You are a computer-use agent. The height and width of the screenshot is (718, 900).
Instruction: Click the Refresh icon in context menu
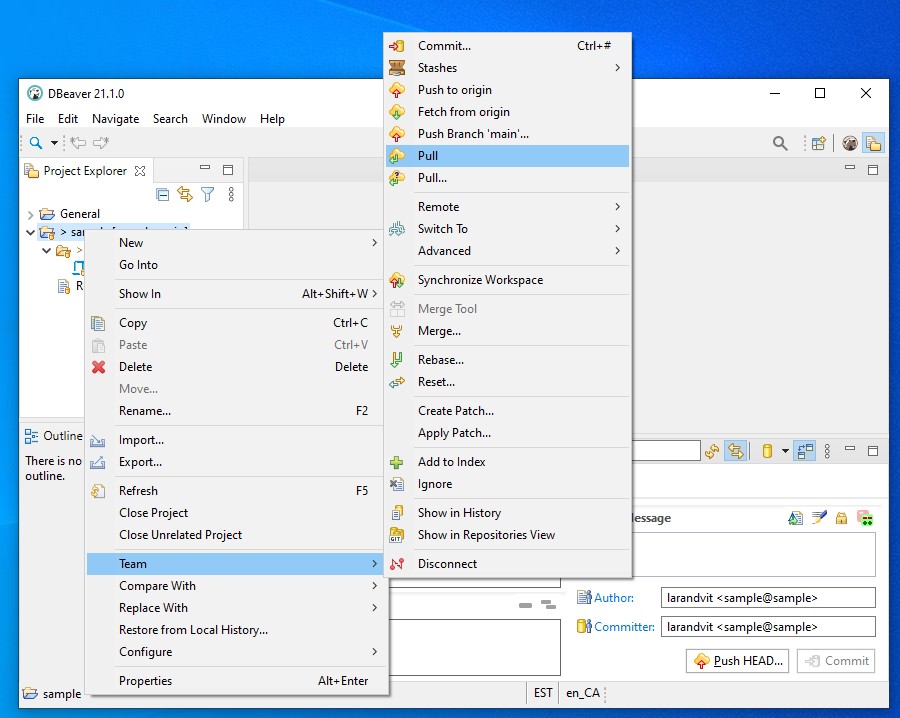(98, 491)
